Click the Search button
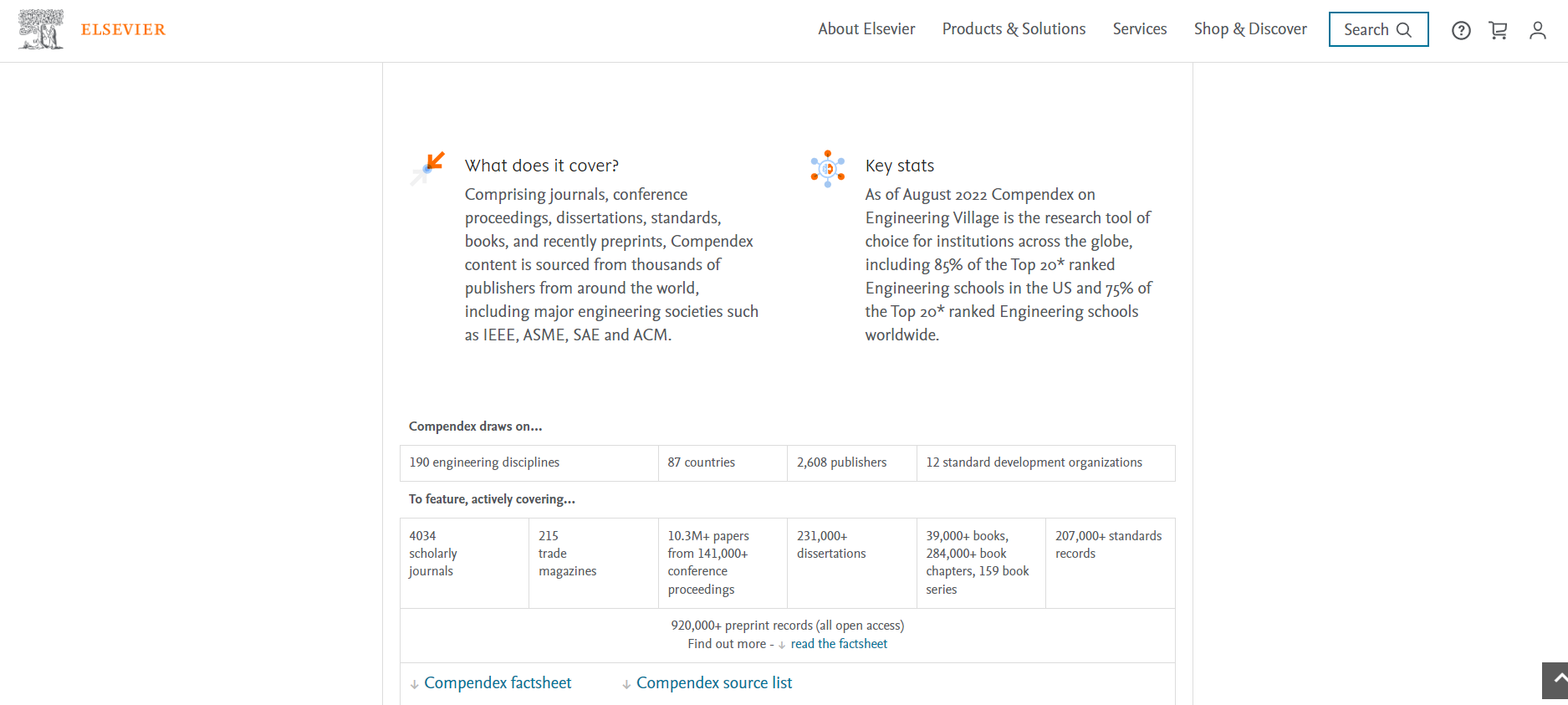The image size is (1568, 705). point(1378,29)
